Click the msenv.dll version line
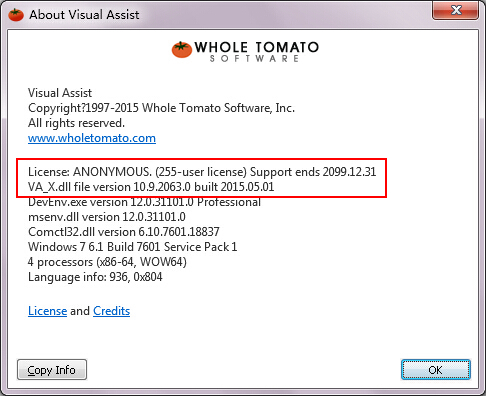Viewport: 486px width, 396px height. [x=107, y=217]
